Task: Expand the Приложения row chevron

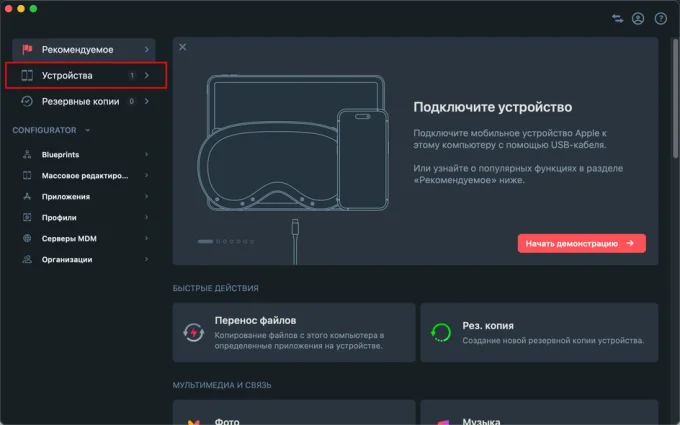Action: pyautogui.click(x=147, y=196)
